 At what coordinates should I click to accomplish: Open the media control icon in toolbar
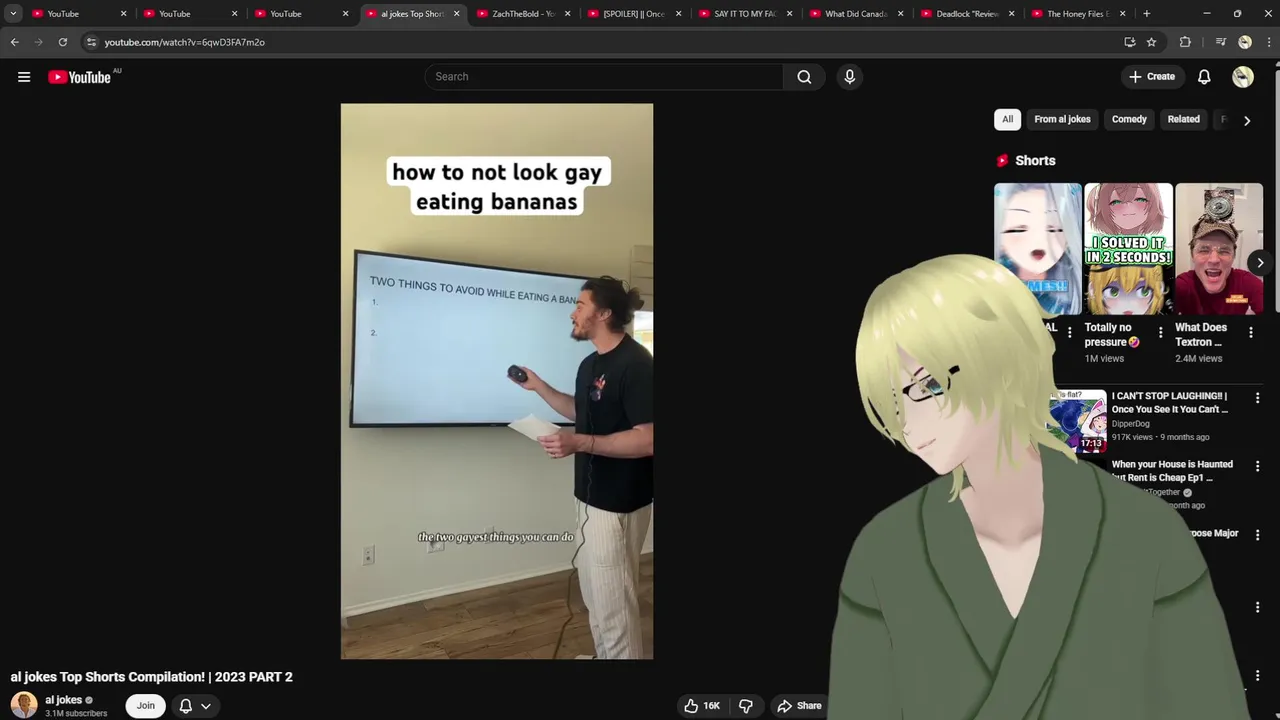(1220, 42)
